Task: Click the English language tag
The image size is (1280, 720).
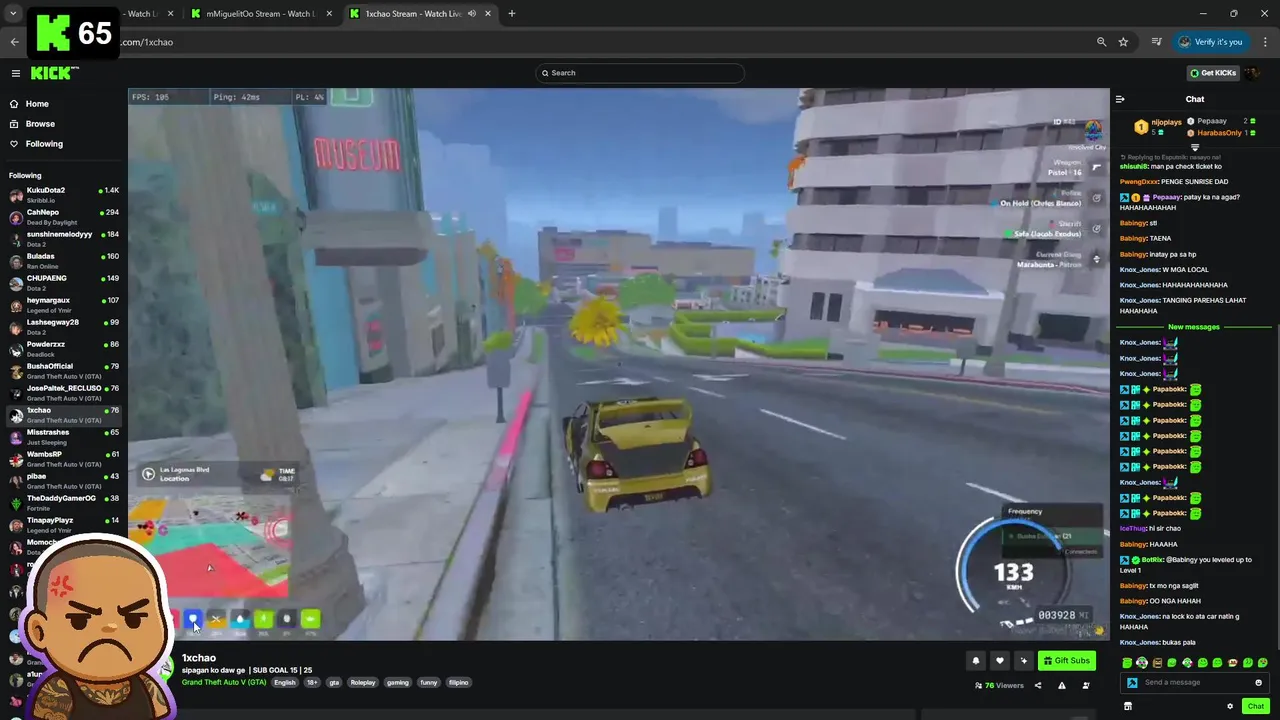Action: coord(285,682)
